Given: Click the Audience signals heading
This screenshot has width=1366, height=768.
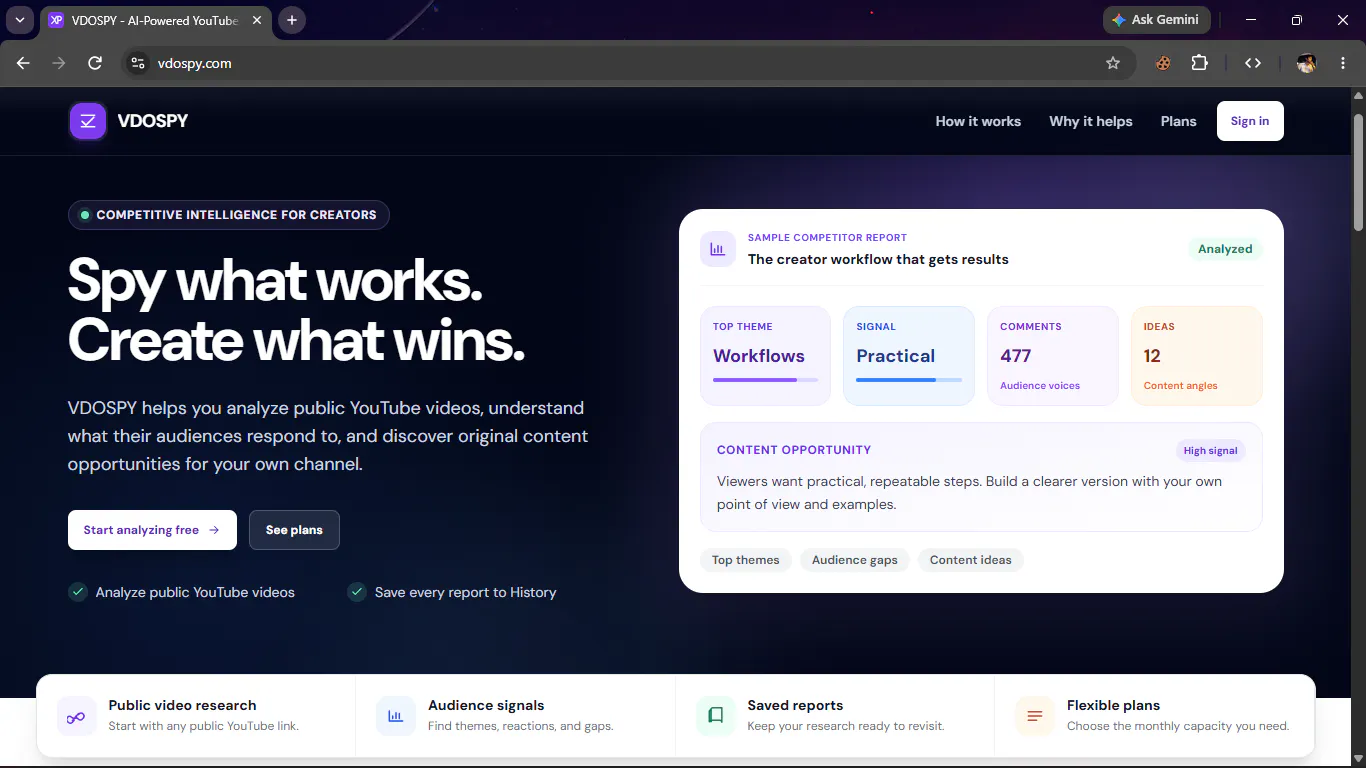Looking at the screenshot, I should point(486,705).
